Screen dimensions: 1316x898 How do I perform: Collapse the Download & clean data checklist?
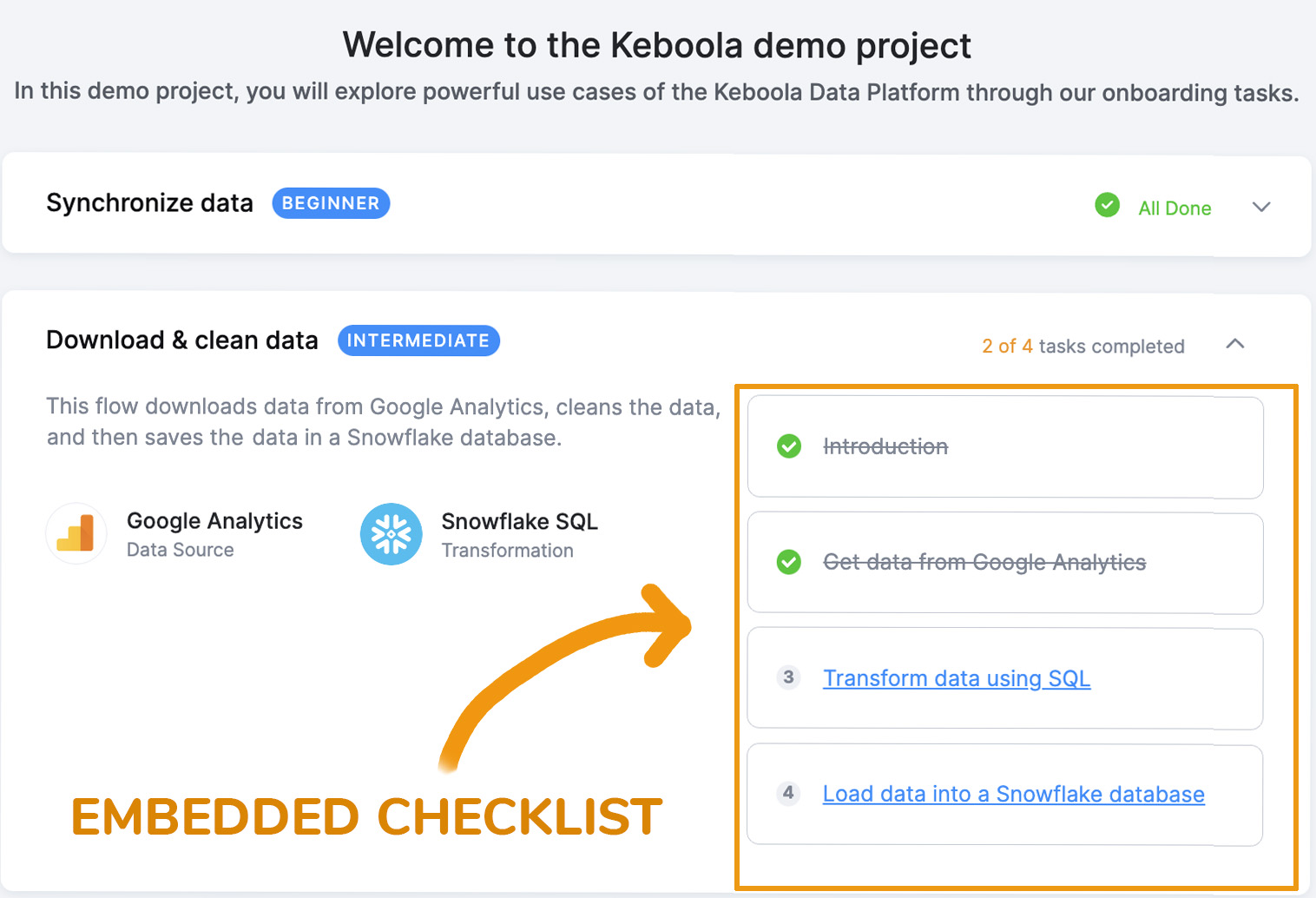click(x=1235, y=344)
